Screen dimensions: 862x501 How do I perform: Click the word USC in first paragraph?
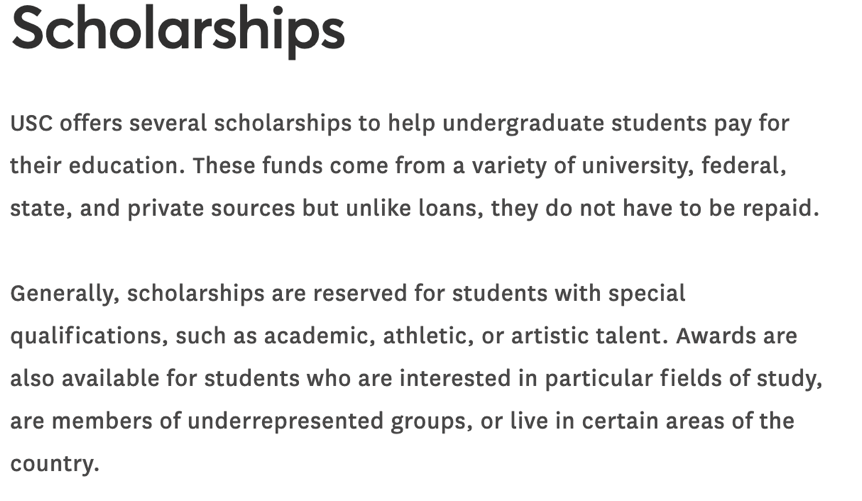(x=31, y=123)
